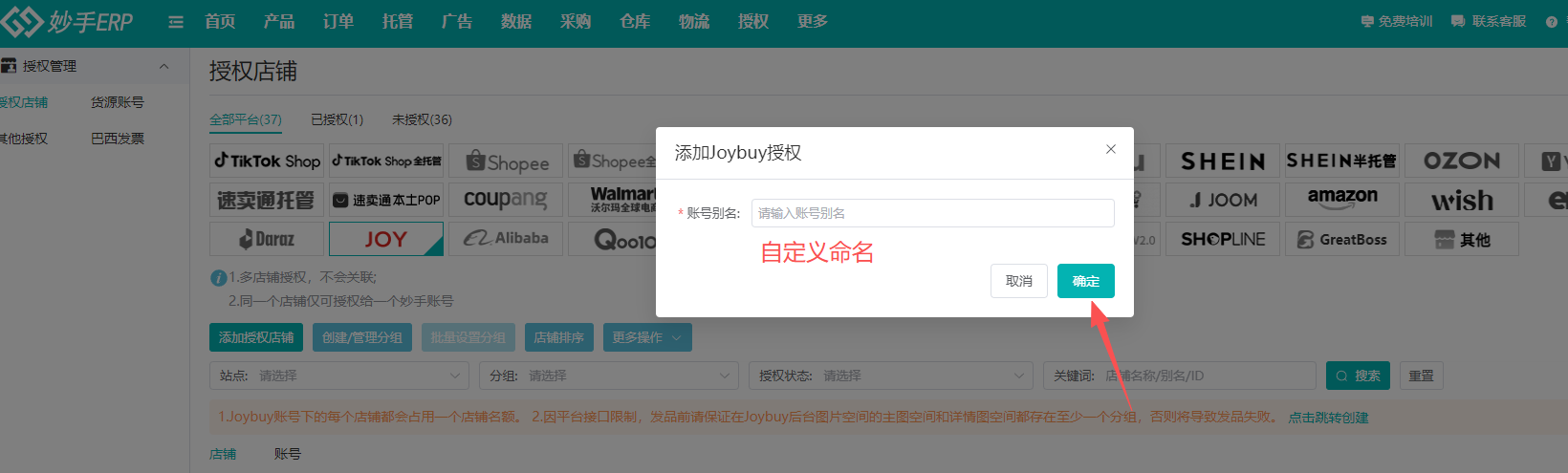Select the 其他 platform tile
Image resolution: width=1568 pixels, height=473 pixels.
[1462, 239]
